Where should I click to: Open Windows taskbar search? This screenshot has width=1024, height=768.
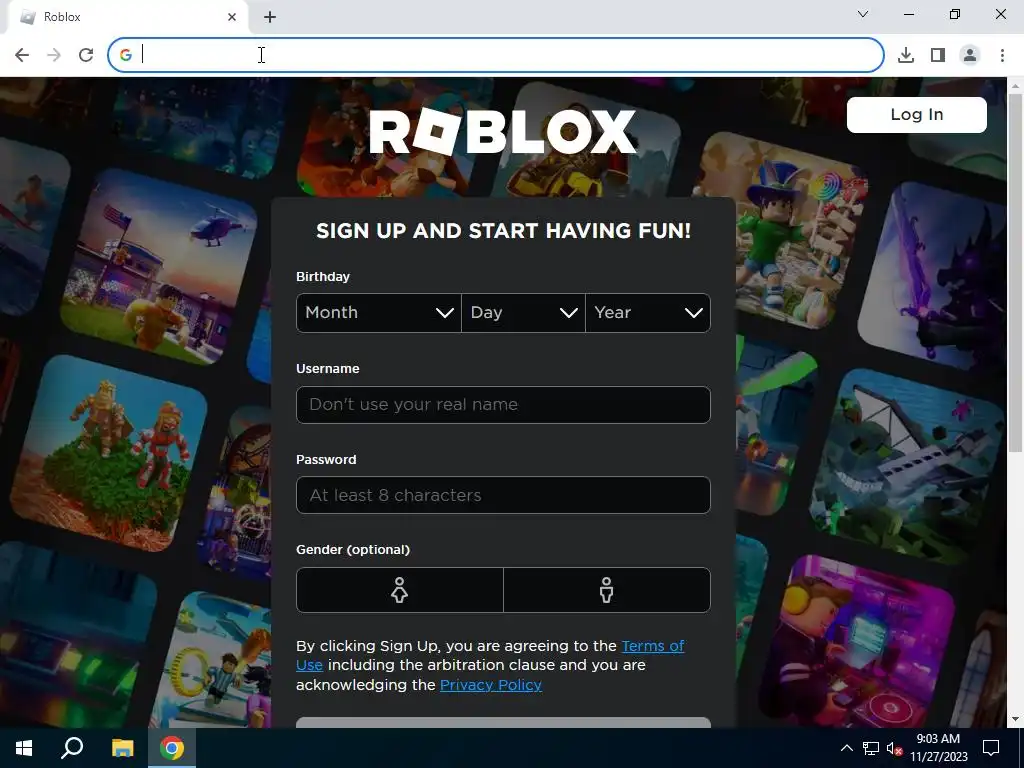pos(72,748)
